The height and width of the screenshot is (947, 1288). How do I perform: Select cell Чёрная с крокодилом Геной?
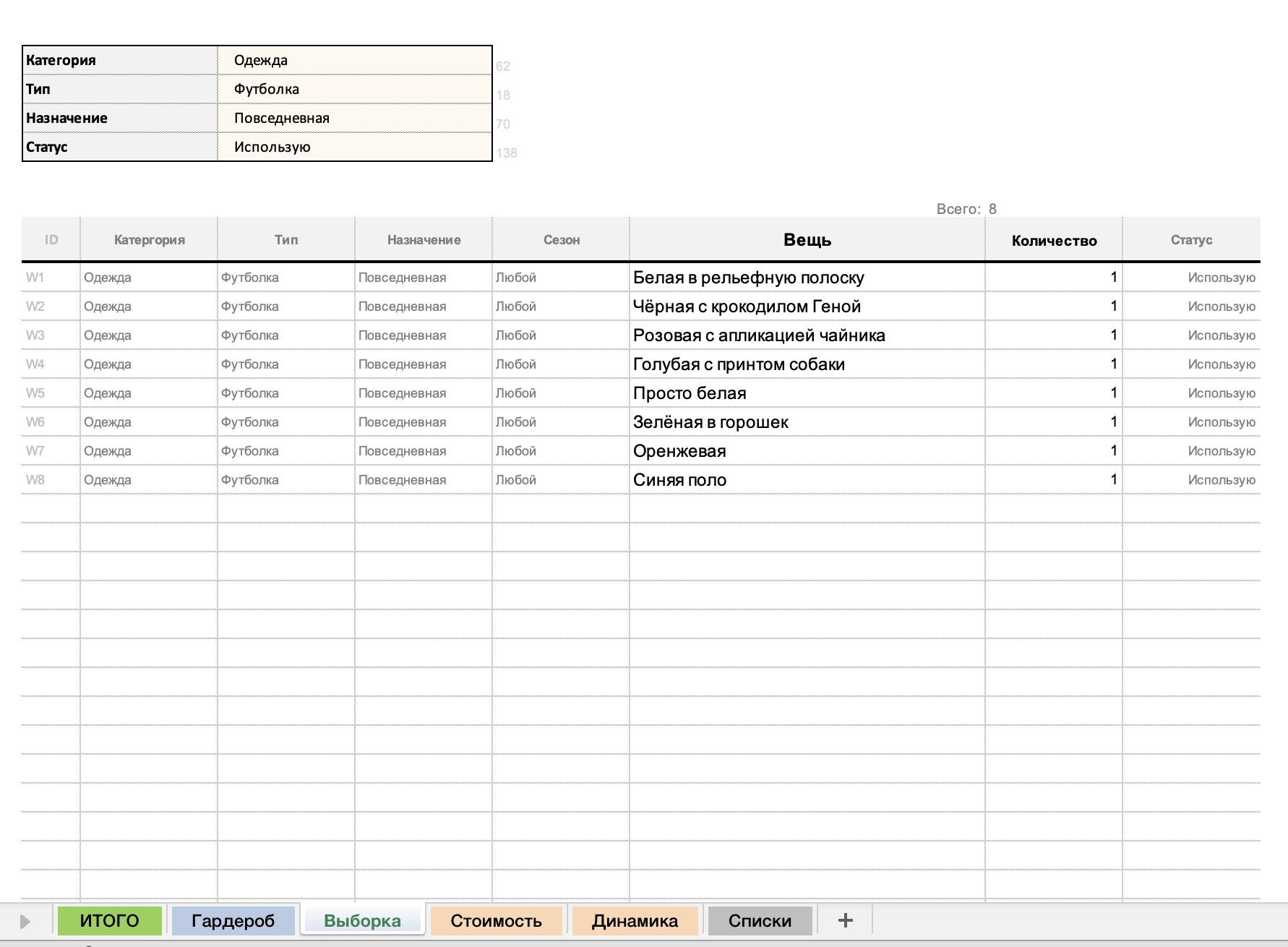tap(807, 307)
